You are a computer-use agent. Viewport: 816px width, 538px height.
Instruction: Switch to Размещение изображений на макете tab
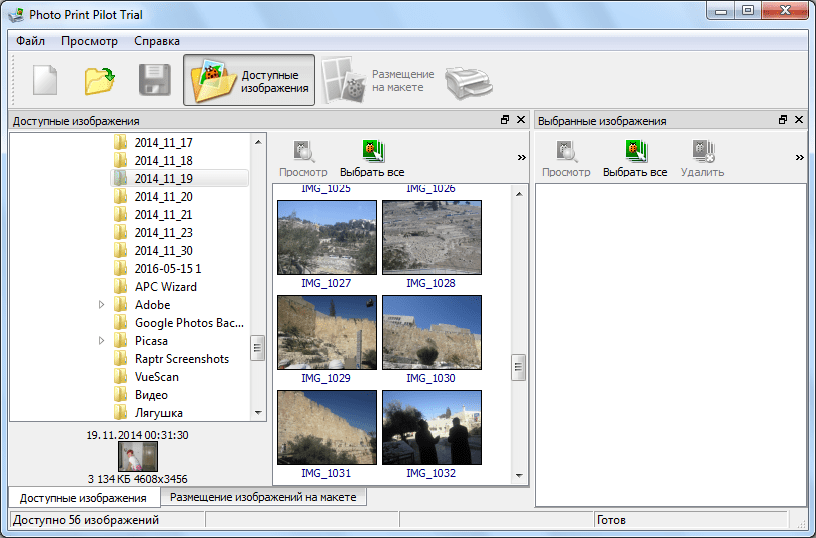pos(264,496)
